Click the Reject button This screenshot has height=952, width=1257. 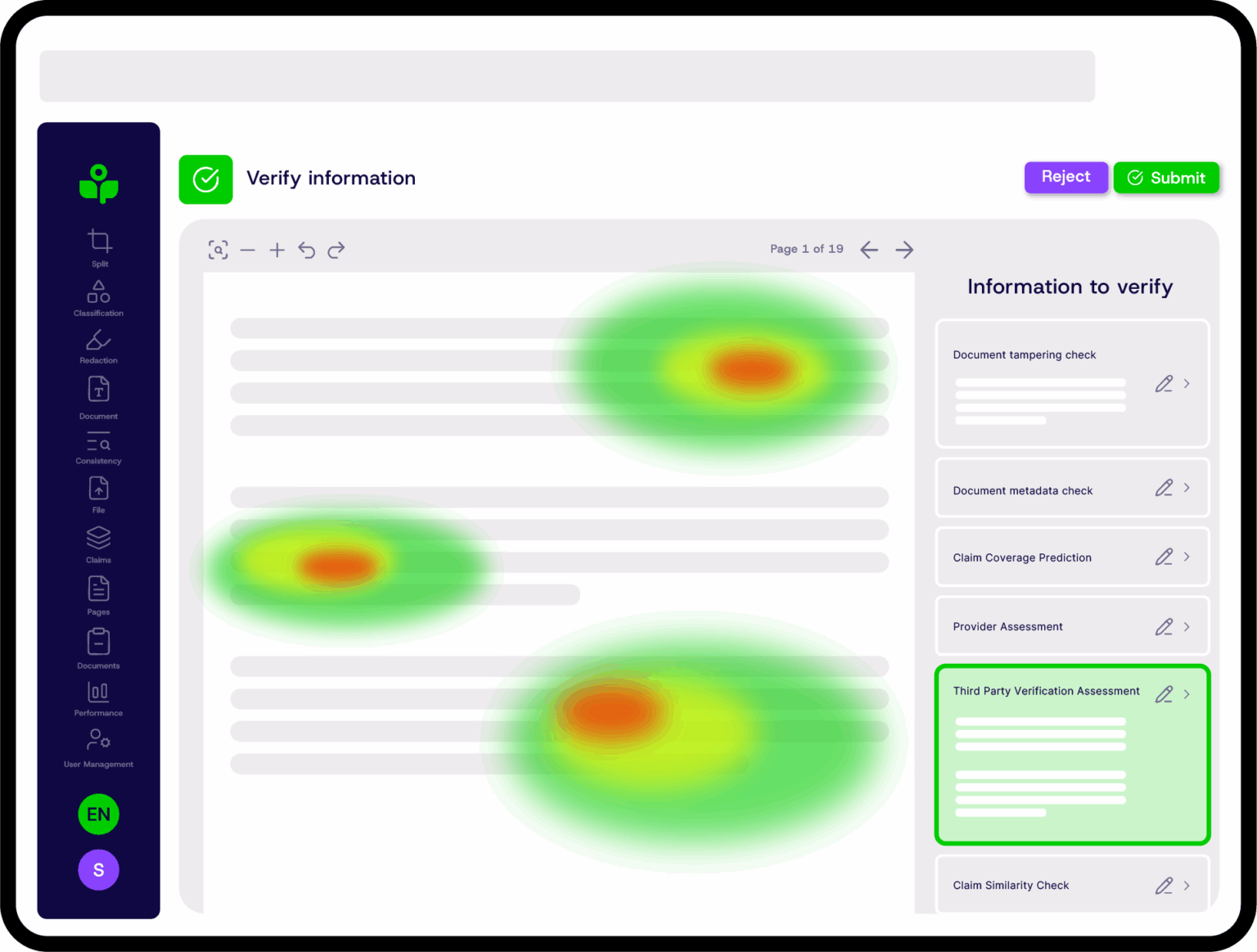1066,177
